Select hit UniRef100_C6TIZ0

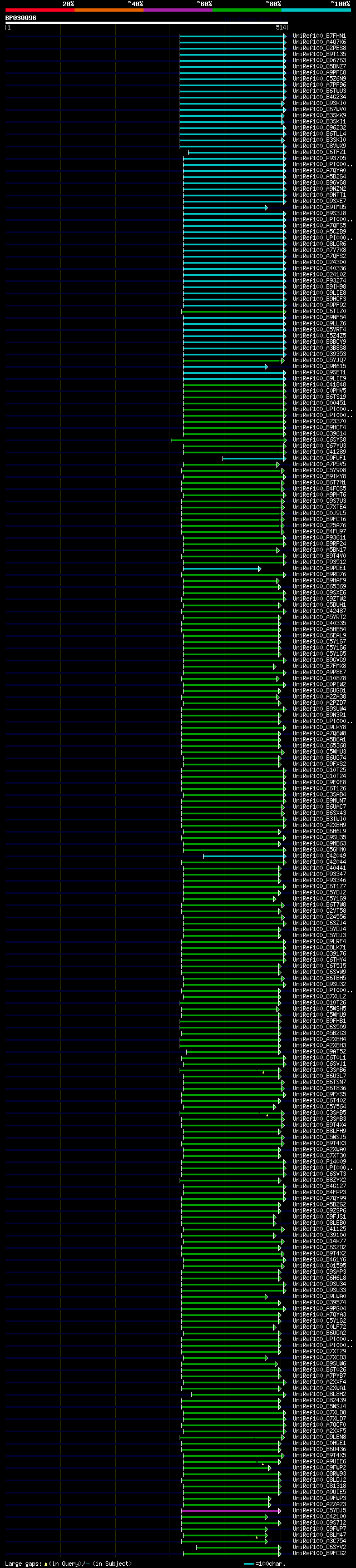pos(319,311)
